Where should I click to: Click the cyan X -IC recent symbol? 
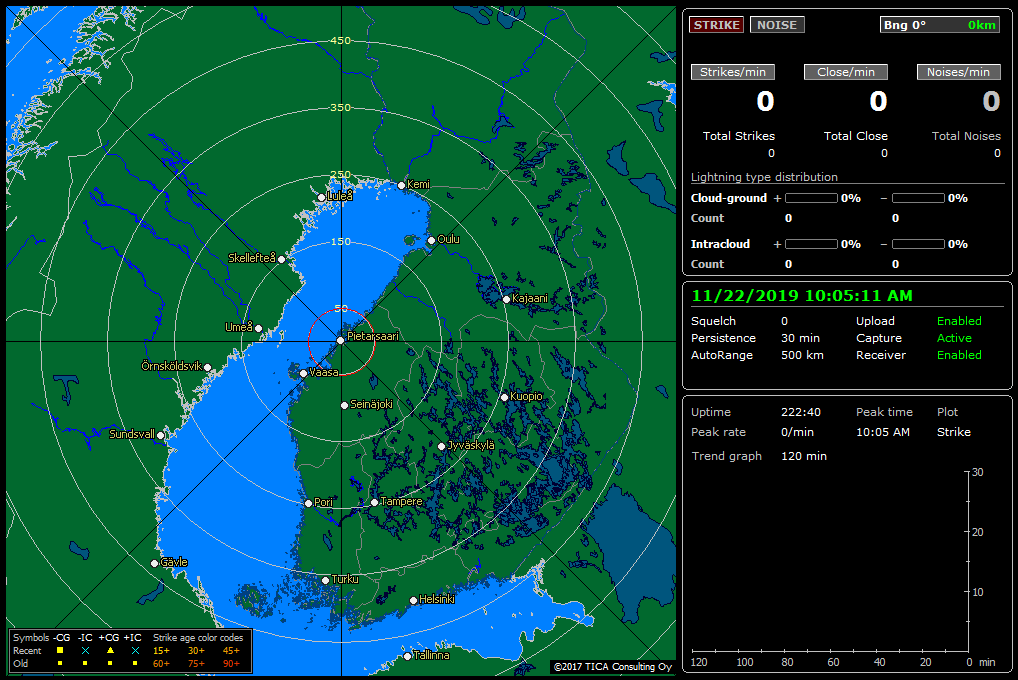pyautogui.click(x=86, y=651)
